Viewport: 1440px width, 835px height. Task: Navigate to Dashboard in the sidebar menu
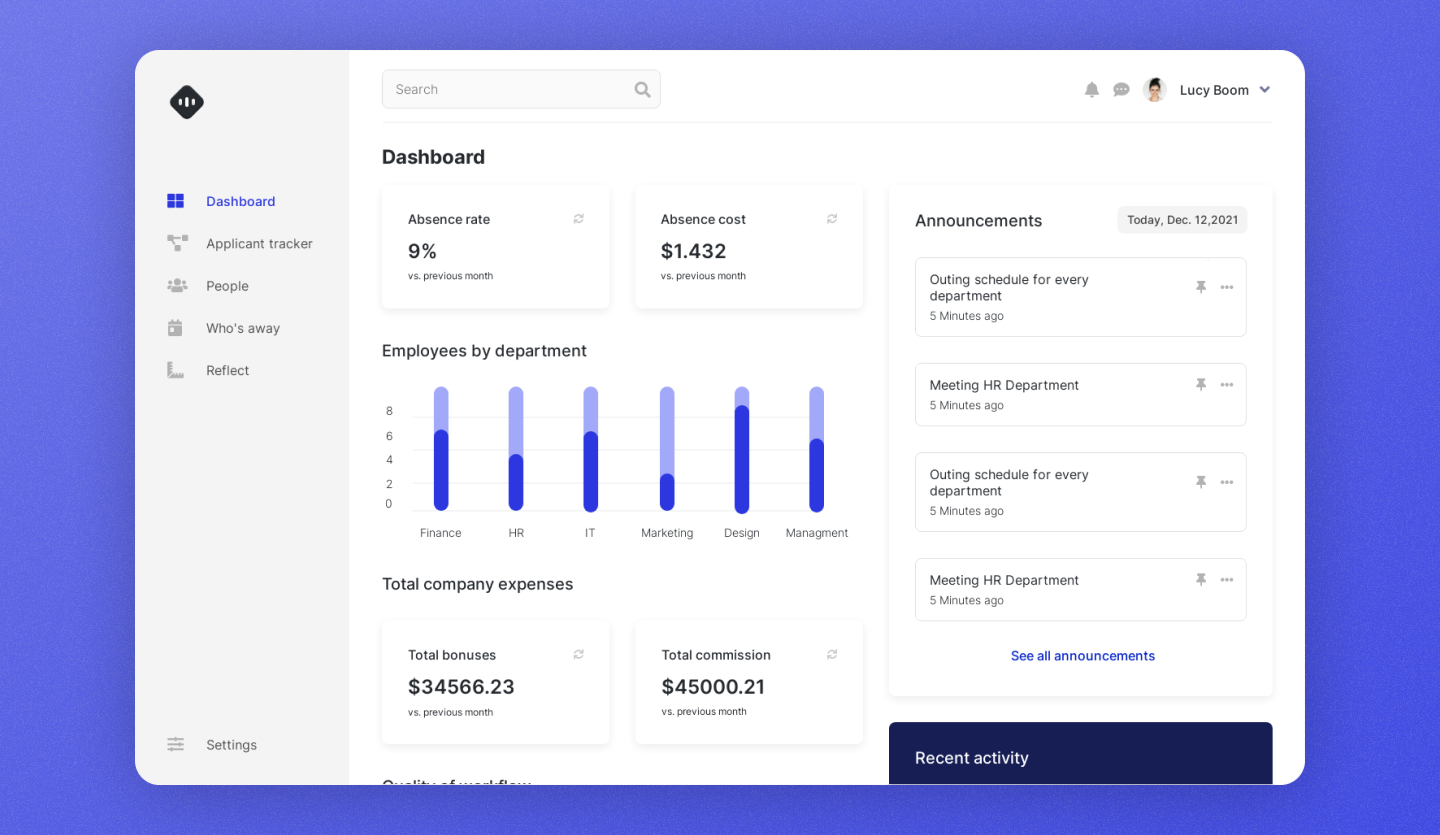click(x=240, y=201)
